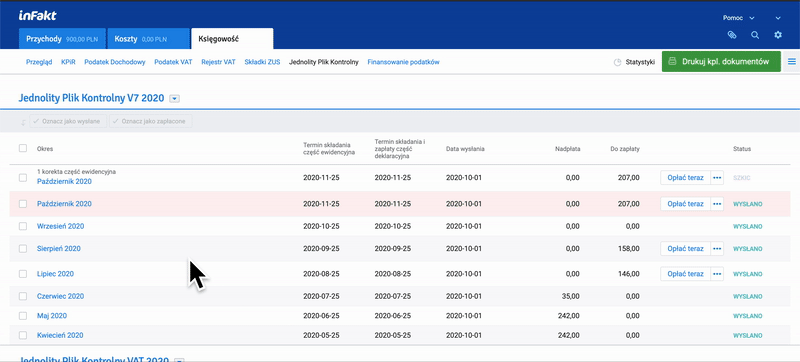Switch to the Przychody tab
Image resolution: width=800 pixels, height=362 pixels.
(x=62, y=39)
